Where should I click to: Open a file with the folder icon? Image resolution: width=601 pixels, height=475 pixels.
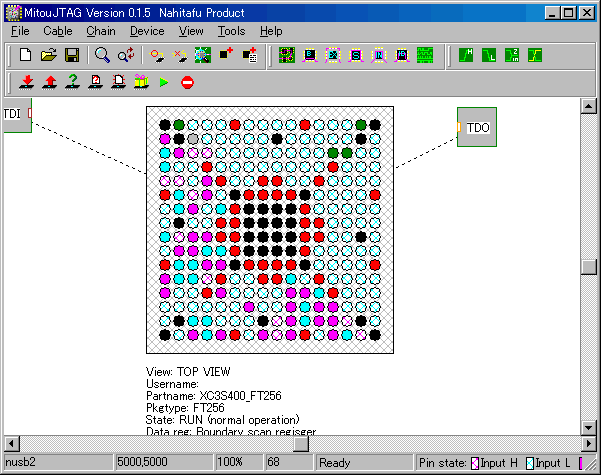point(49,55)
